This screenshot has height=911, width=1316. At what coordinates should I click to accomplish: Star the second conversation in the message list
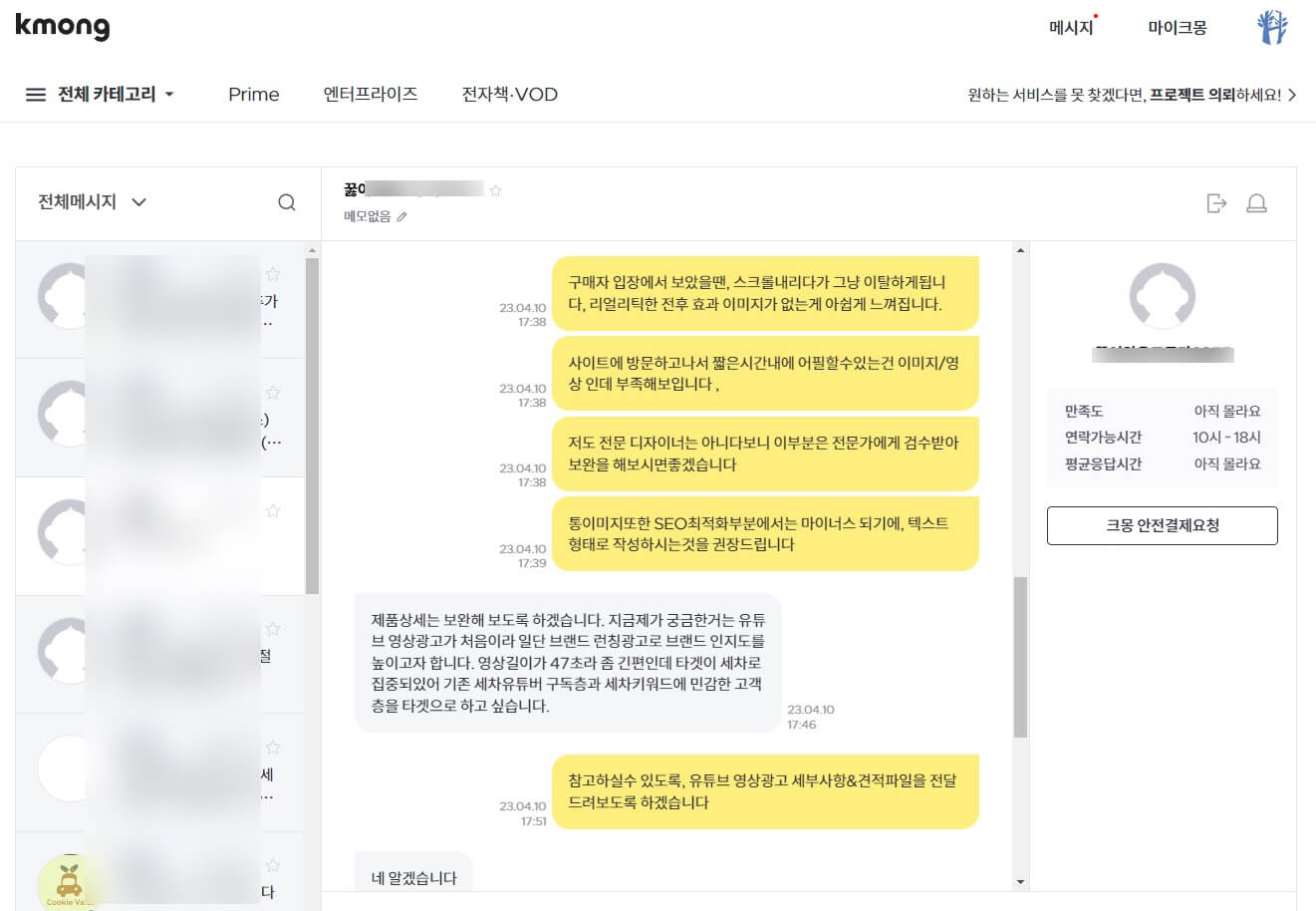click(x=273, y=391)
